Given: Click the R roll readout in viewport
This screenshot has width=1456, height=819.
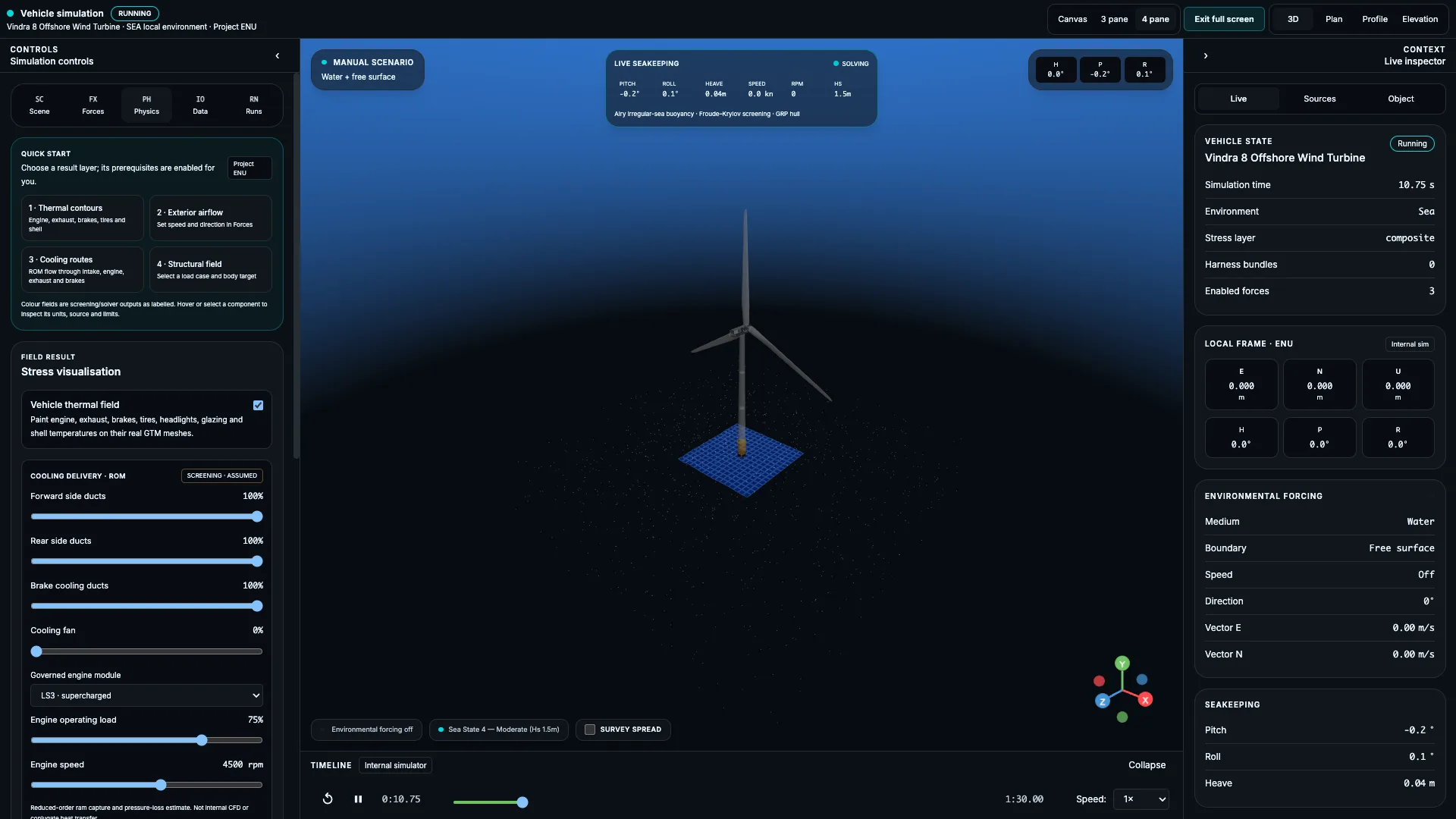Looking at the screenshot, I should pos(1144,70).
